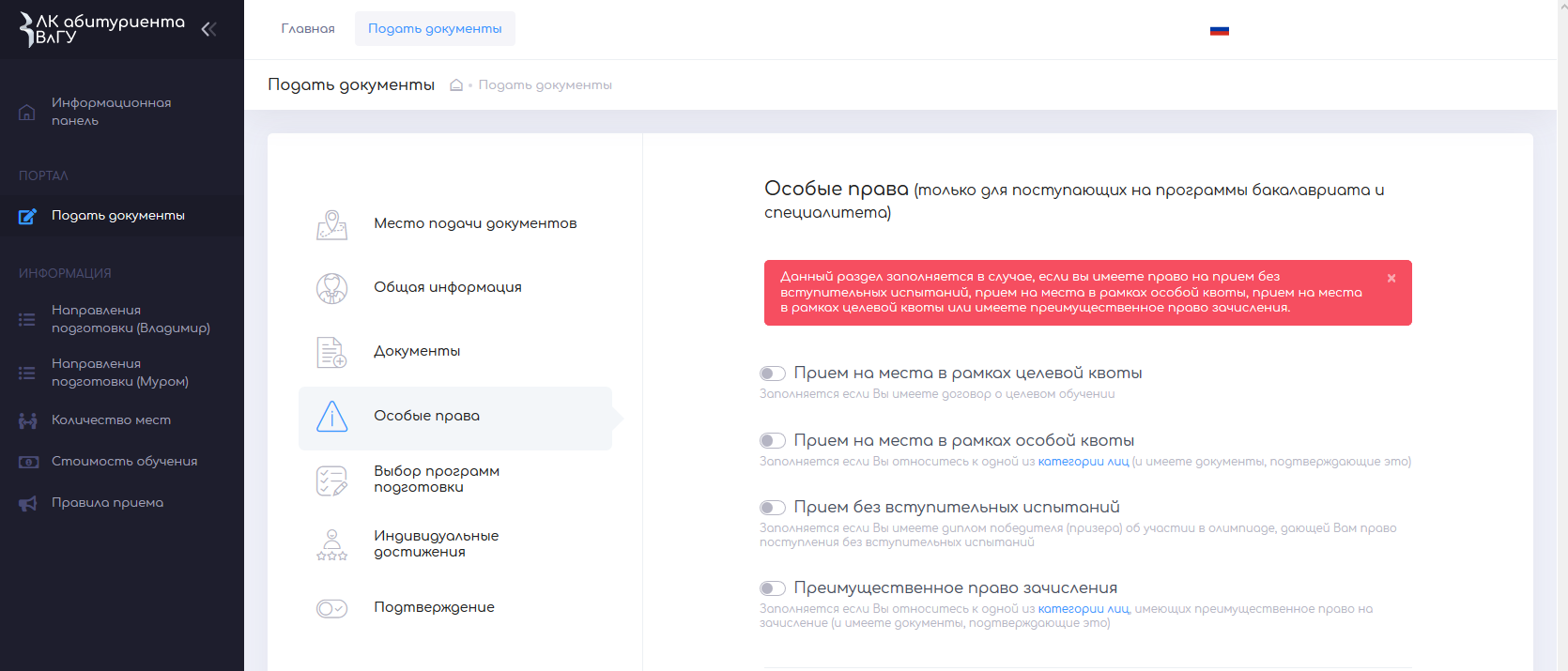1568x671 pixels.
Task: Click the ИНФОРМАЦИЯ sidebar section label
Action: pyautogui.click(x=65, y=274)
